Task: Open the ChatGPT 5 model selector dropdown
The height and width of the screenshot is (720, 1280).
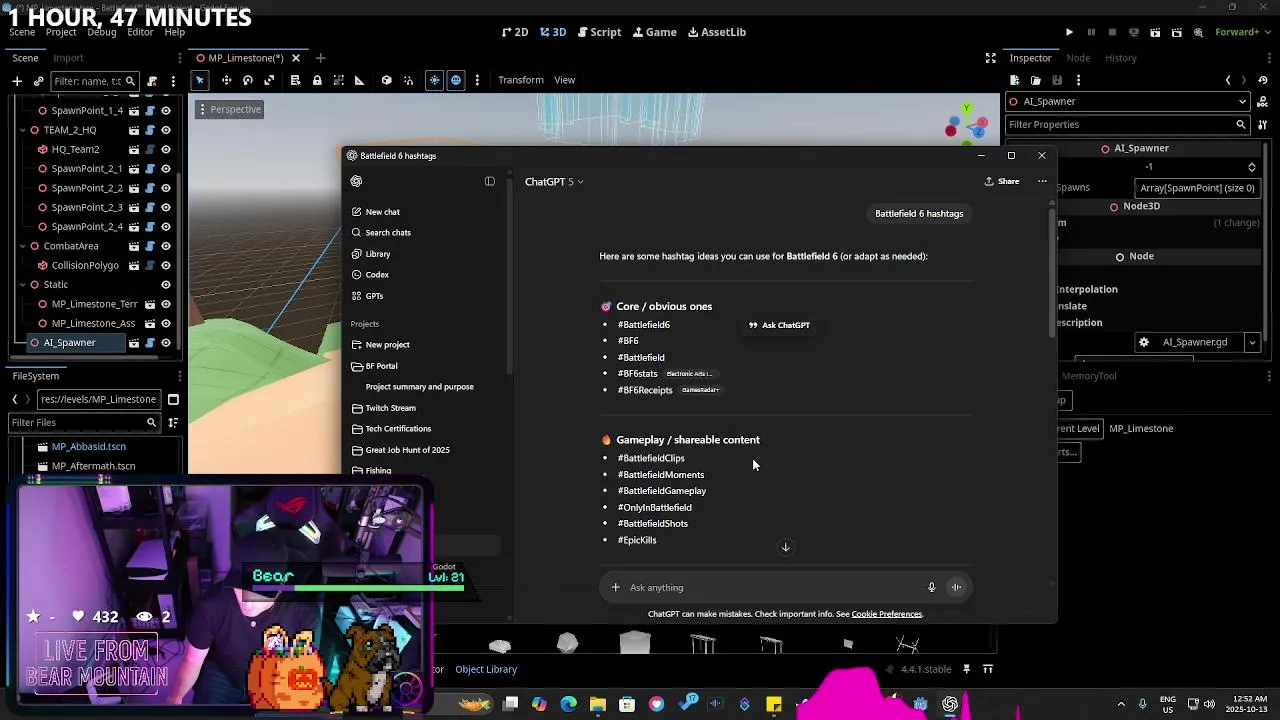Action: coord(554,182)
